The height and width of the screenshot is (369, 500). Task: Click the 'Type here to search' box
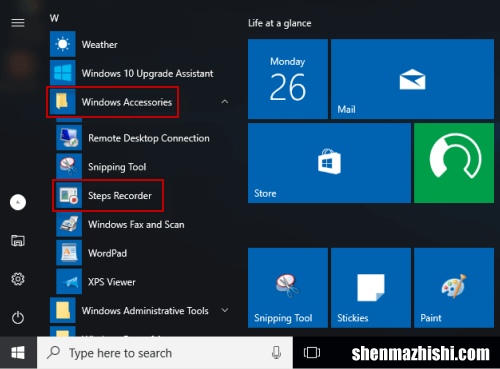[165, 353]
